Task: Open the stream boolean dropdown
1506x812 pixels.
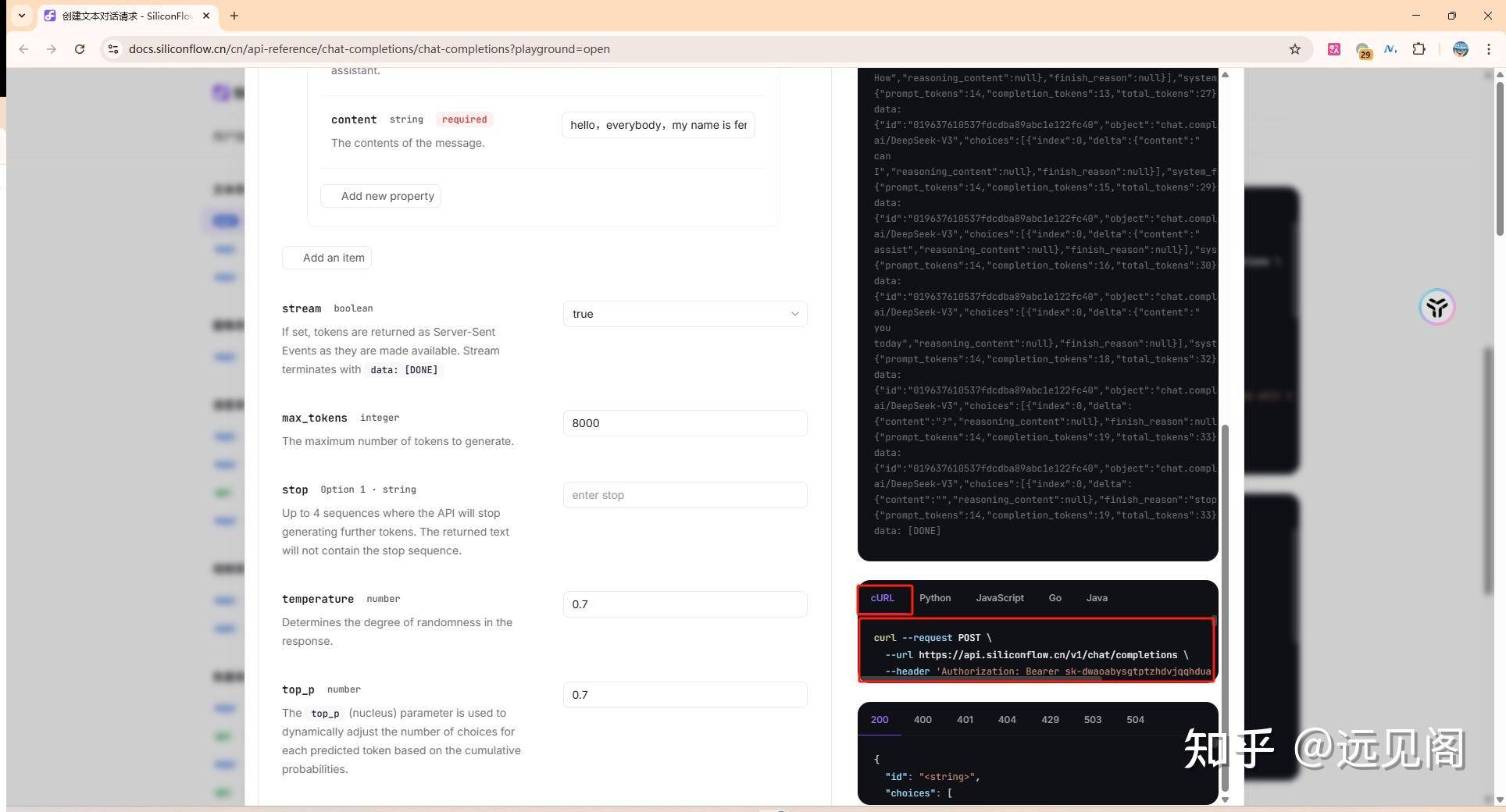Action: pyautogui.click(x=685, y=314)
